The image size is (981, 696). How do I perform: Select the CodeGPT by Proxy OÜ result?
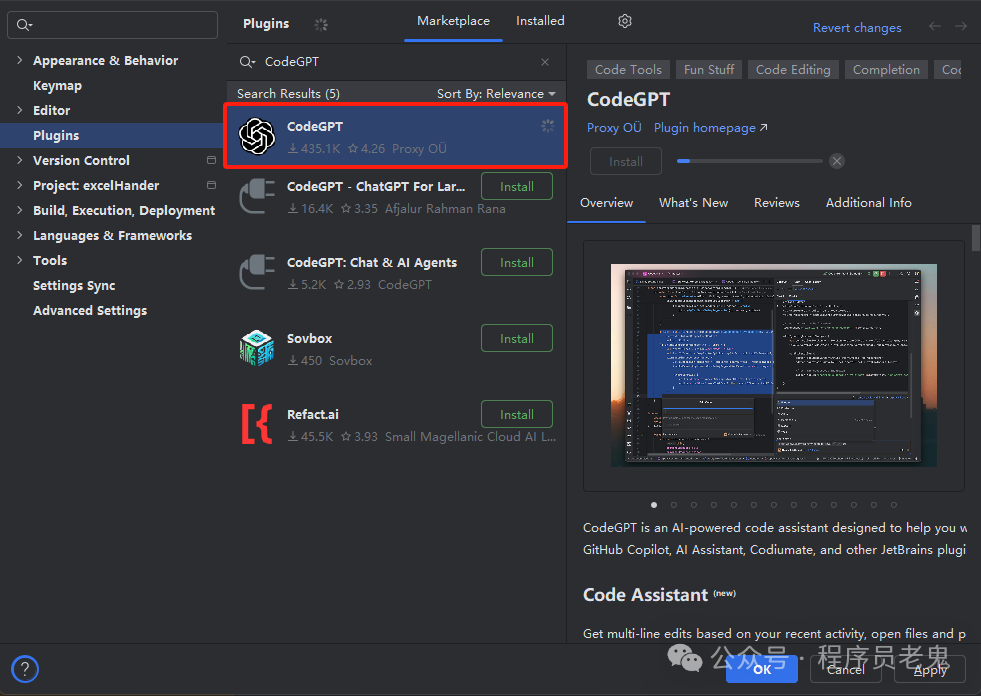[395, 136]
